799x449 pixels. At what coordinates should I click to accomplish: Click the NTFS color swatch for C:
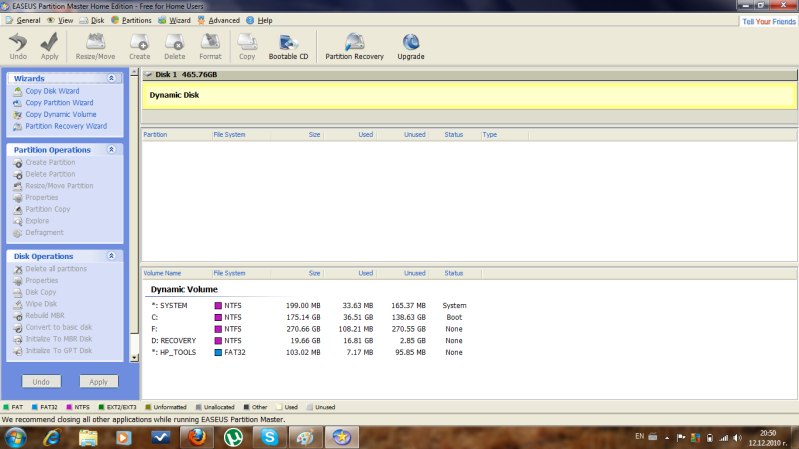click(218, 317)
